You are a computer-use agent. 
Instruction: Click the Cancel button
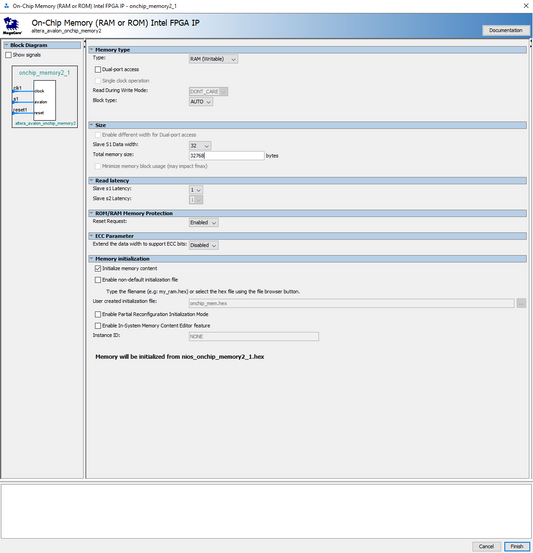point(486,546)
